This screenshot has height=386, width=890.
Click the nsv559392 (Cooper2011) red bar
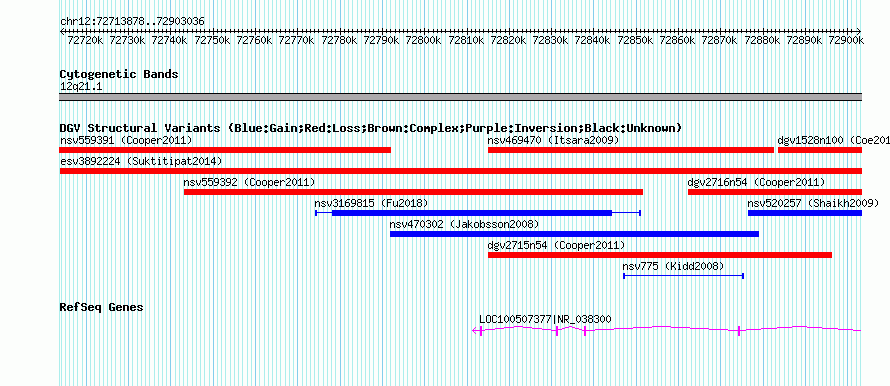pyautogui.click(x=413, y=192)
